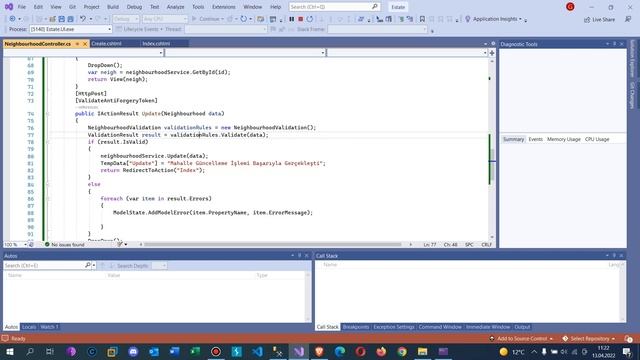Open the feedback icon beside Live Share
The height and width of the screenshot is (360, 640).
click(628, 19)
